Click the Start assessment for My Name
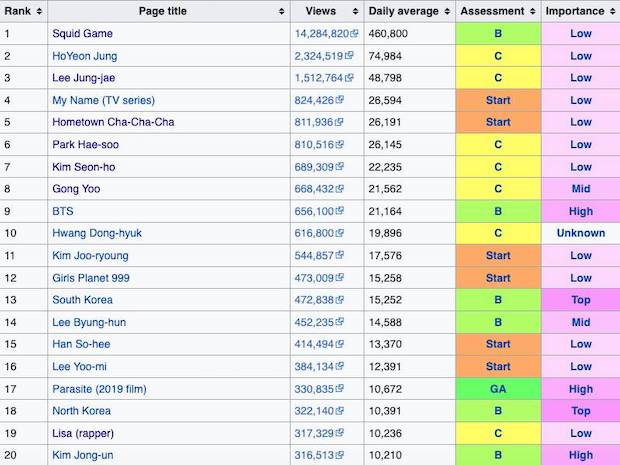 (x=498, y=100)
